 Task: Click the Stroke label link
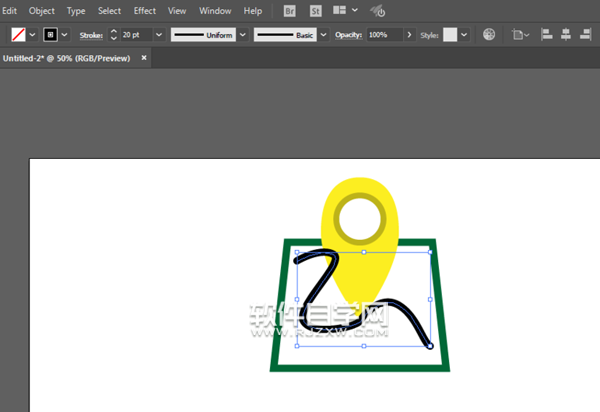91,34
